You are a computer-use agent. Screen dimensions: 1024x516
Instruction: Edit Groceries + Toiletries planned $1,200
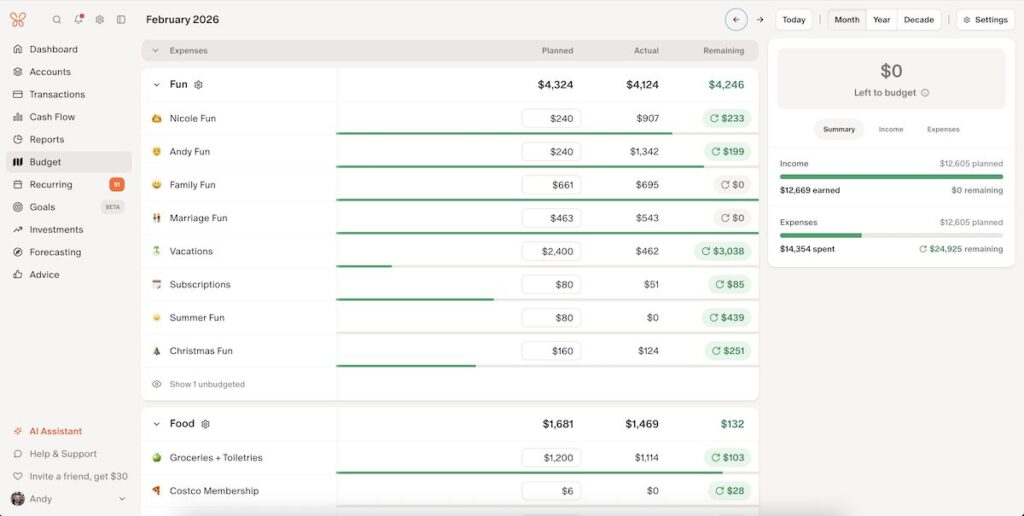[551, 458]
